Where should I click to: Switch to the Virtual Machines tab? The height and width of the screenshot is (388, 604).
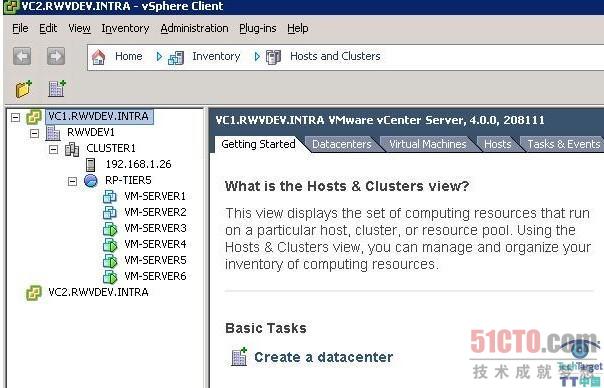[428, 144]
